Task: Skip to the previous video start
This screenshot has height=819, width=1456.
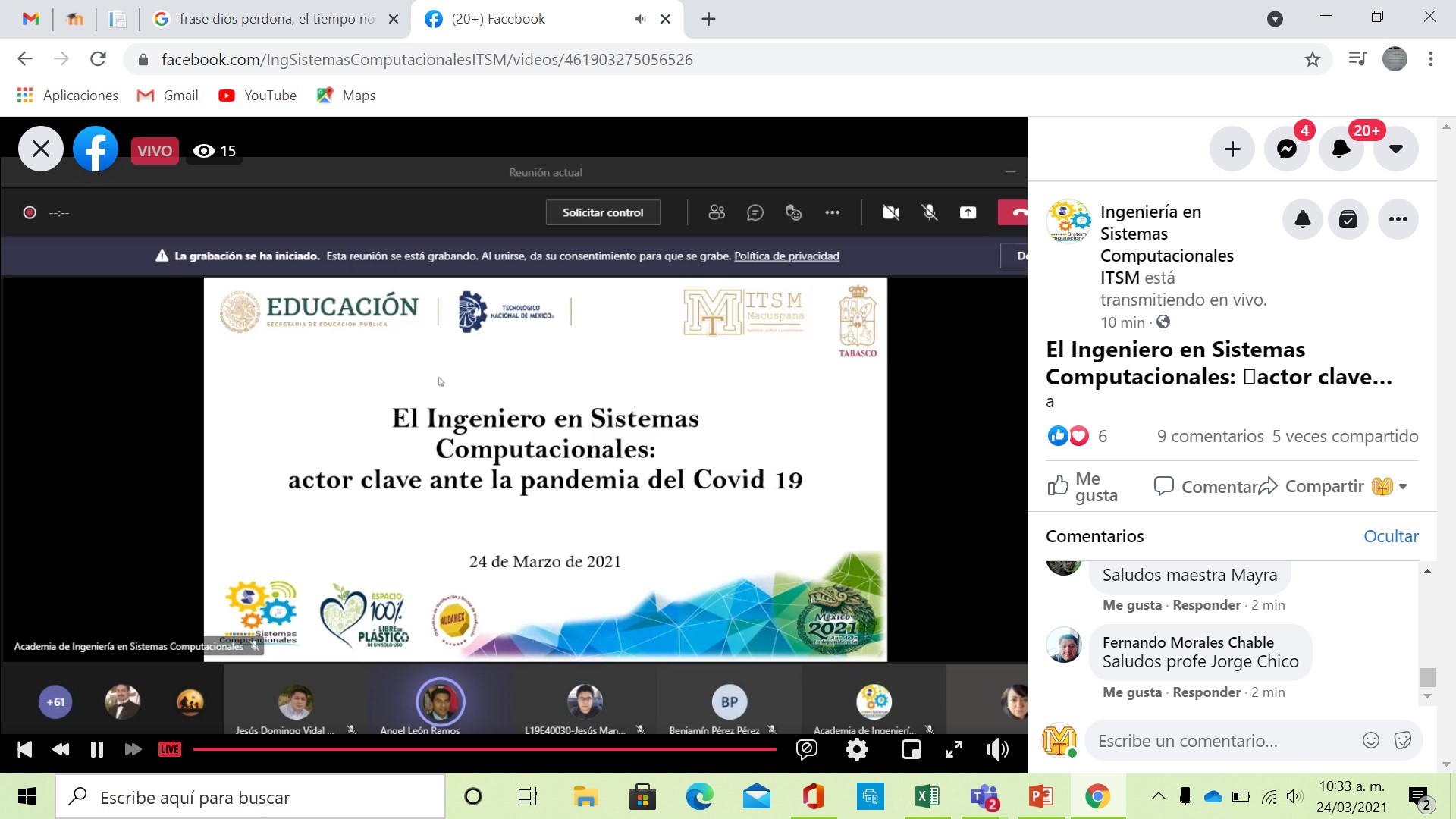Action: click(x=24, y=750)
